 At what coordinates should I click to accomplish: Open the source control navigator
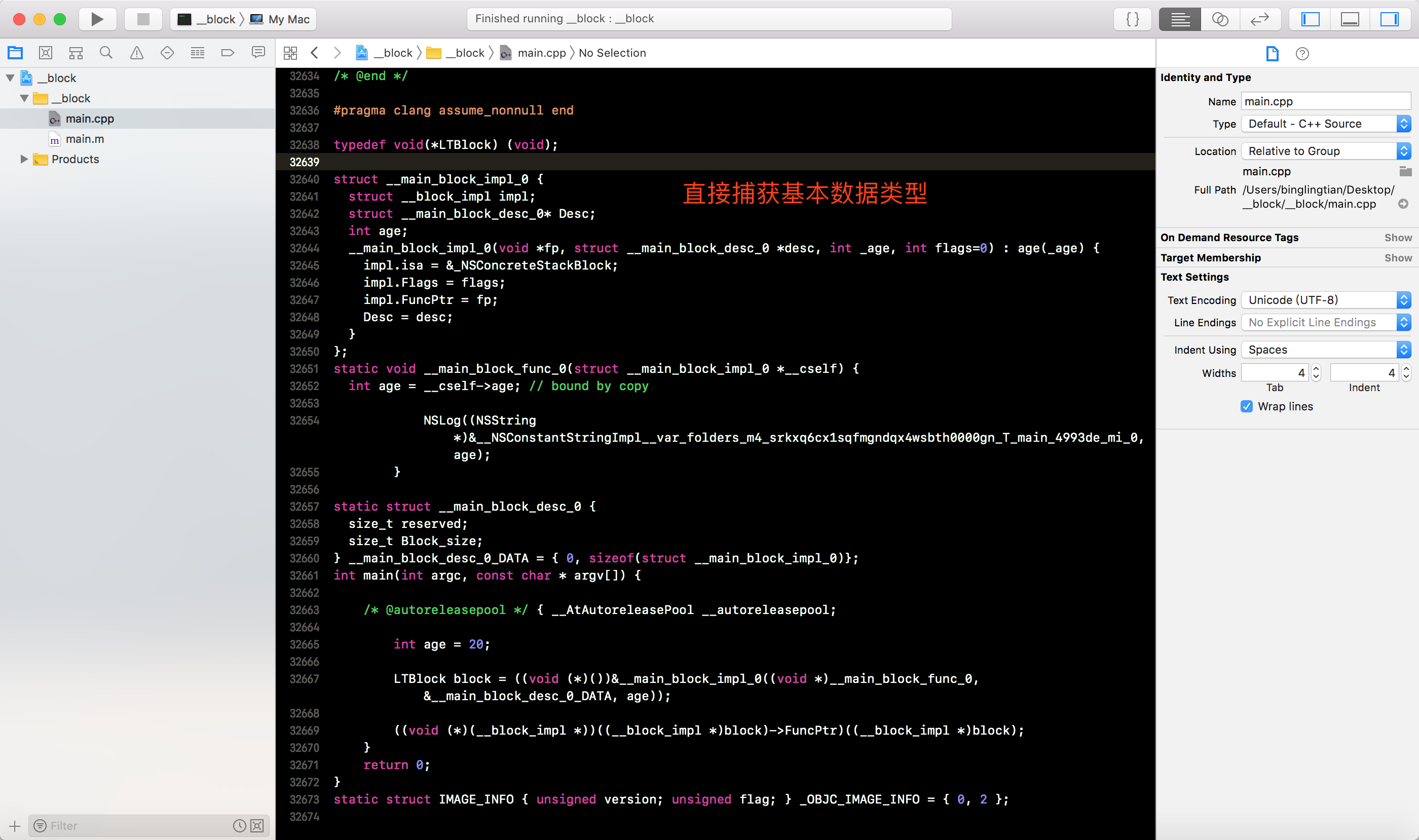45,53
